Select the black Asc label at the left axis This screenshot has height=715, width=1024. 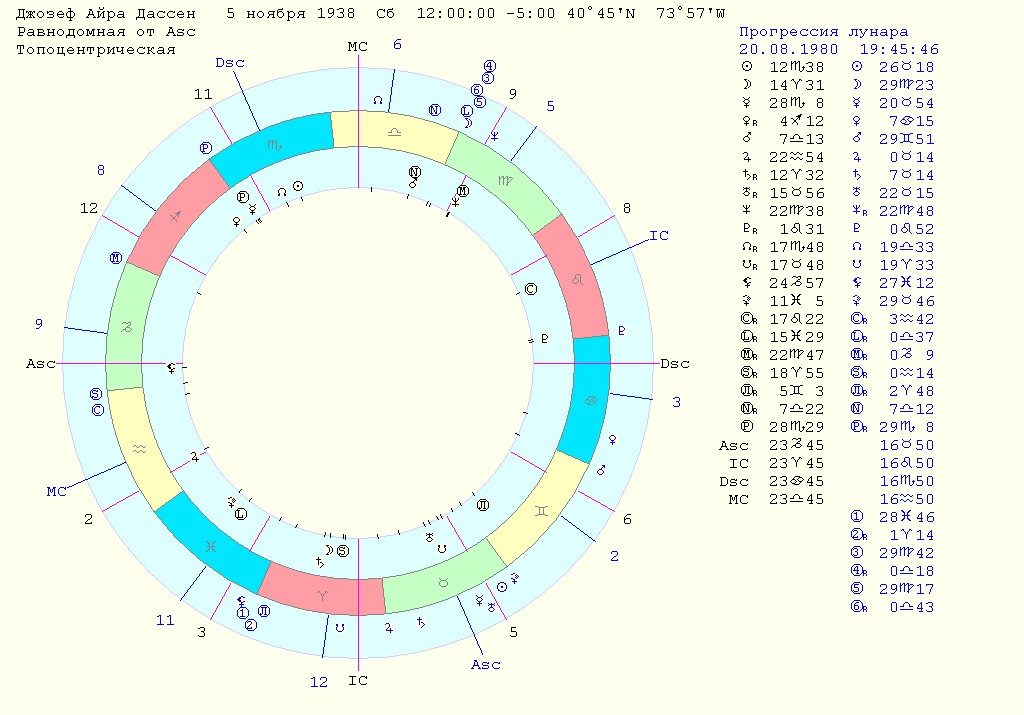click(40, 364)
